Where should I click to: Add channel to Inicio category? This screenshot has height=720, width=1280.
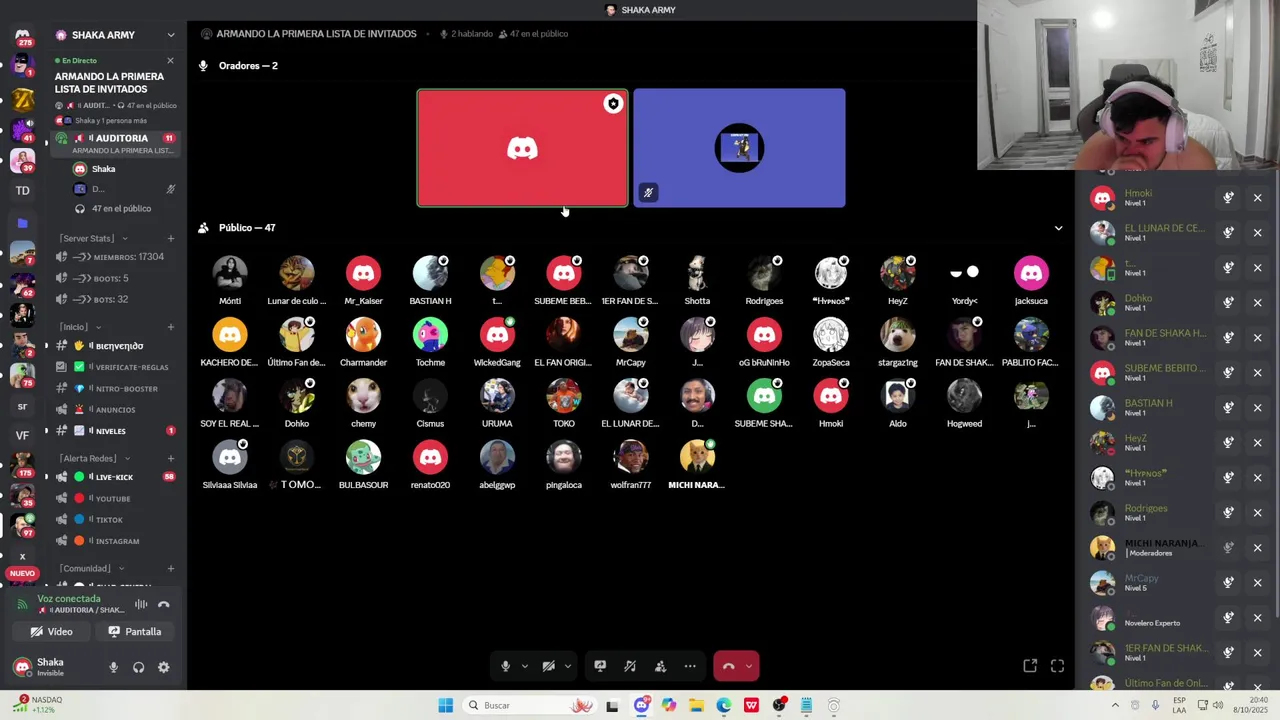(171, 327)
